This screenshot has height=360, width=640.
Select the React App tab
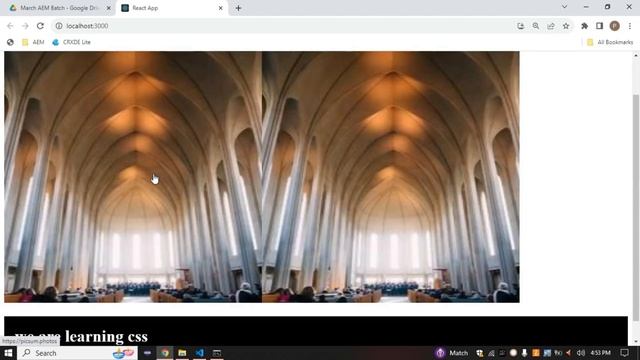tap(171, 8)
